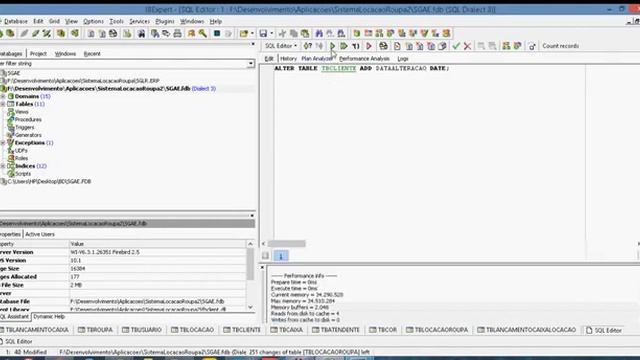Open the arrow next to the save icon
The height and width of the screenshot is (360, 640).
[271, 33]
